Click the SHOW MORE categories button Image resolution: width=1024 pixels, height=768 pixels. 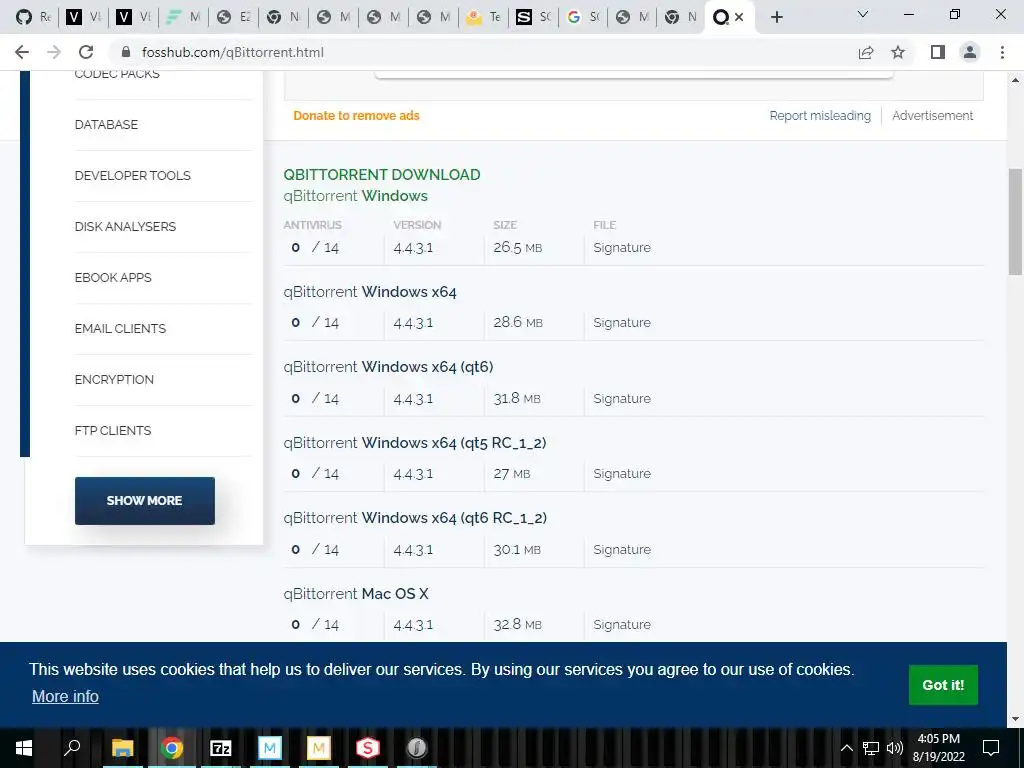[x=144, y=501]
